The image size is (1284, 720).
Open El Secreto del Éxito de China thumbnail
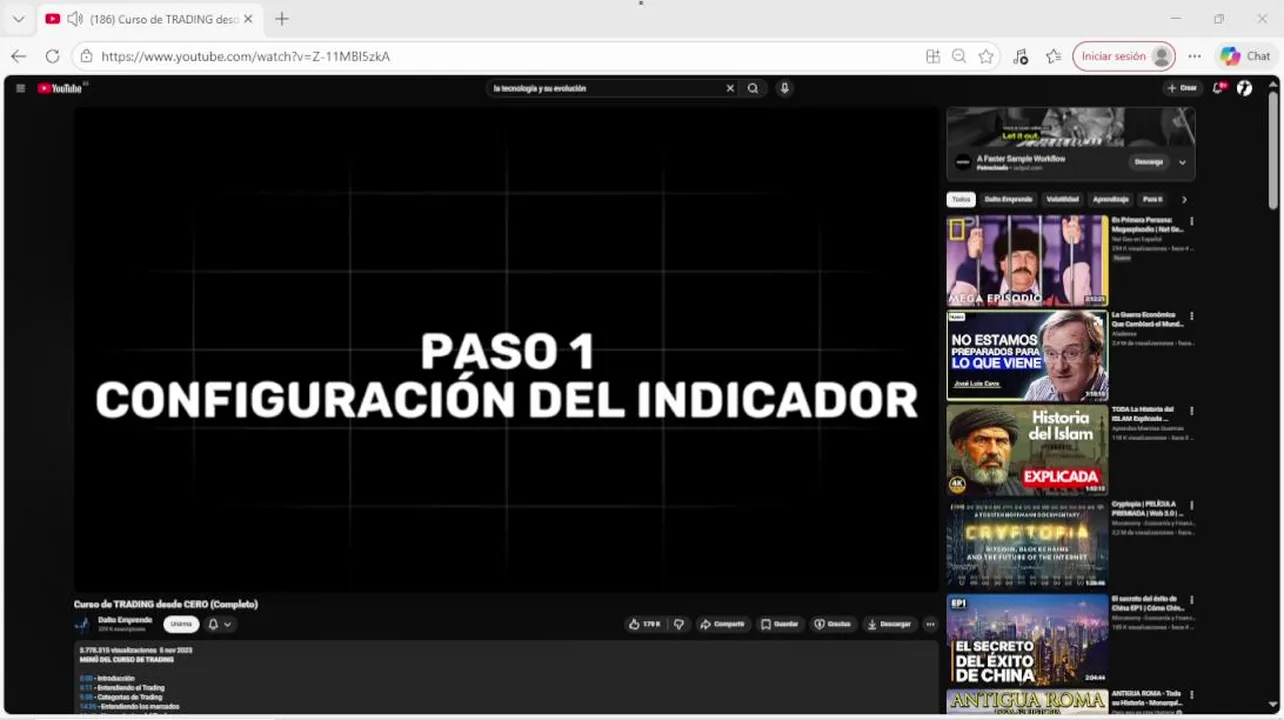click(x=1027, y=640)
